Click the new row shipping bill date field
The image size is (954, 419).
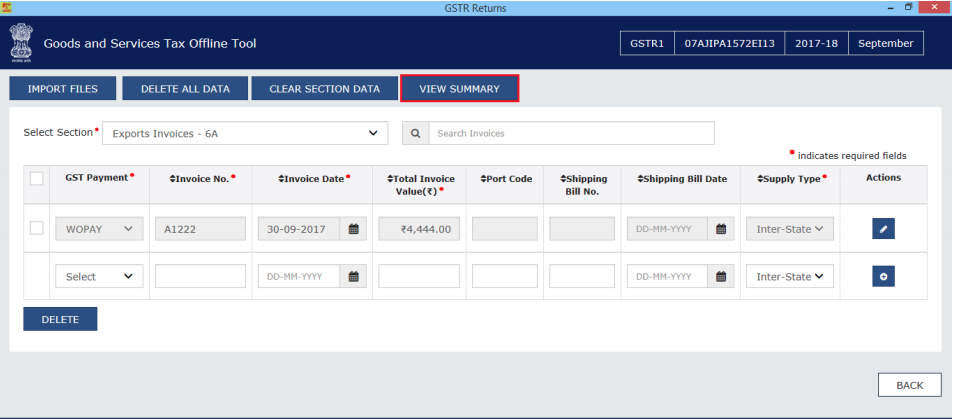[x=667, y=276]
